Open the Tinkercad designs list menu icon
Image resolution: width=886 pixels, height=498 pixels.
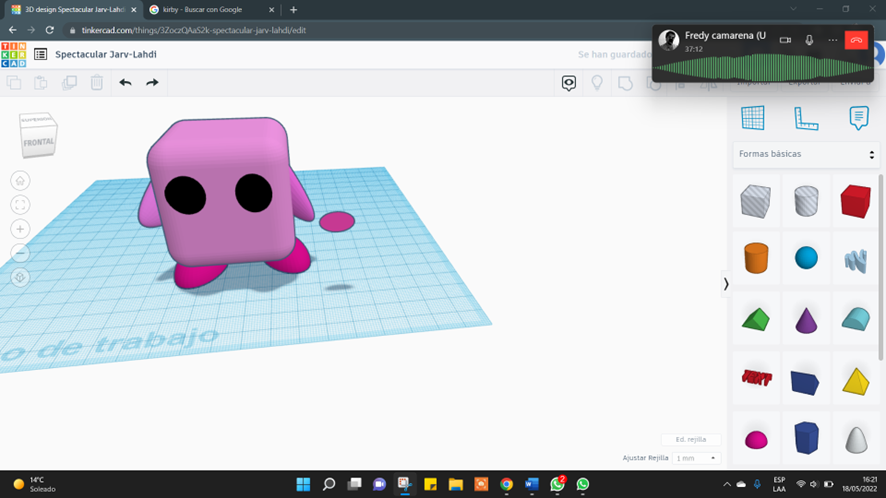pyautogui.click(x=40, y=54)
